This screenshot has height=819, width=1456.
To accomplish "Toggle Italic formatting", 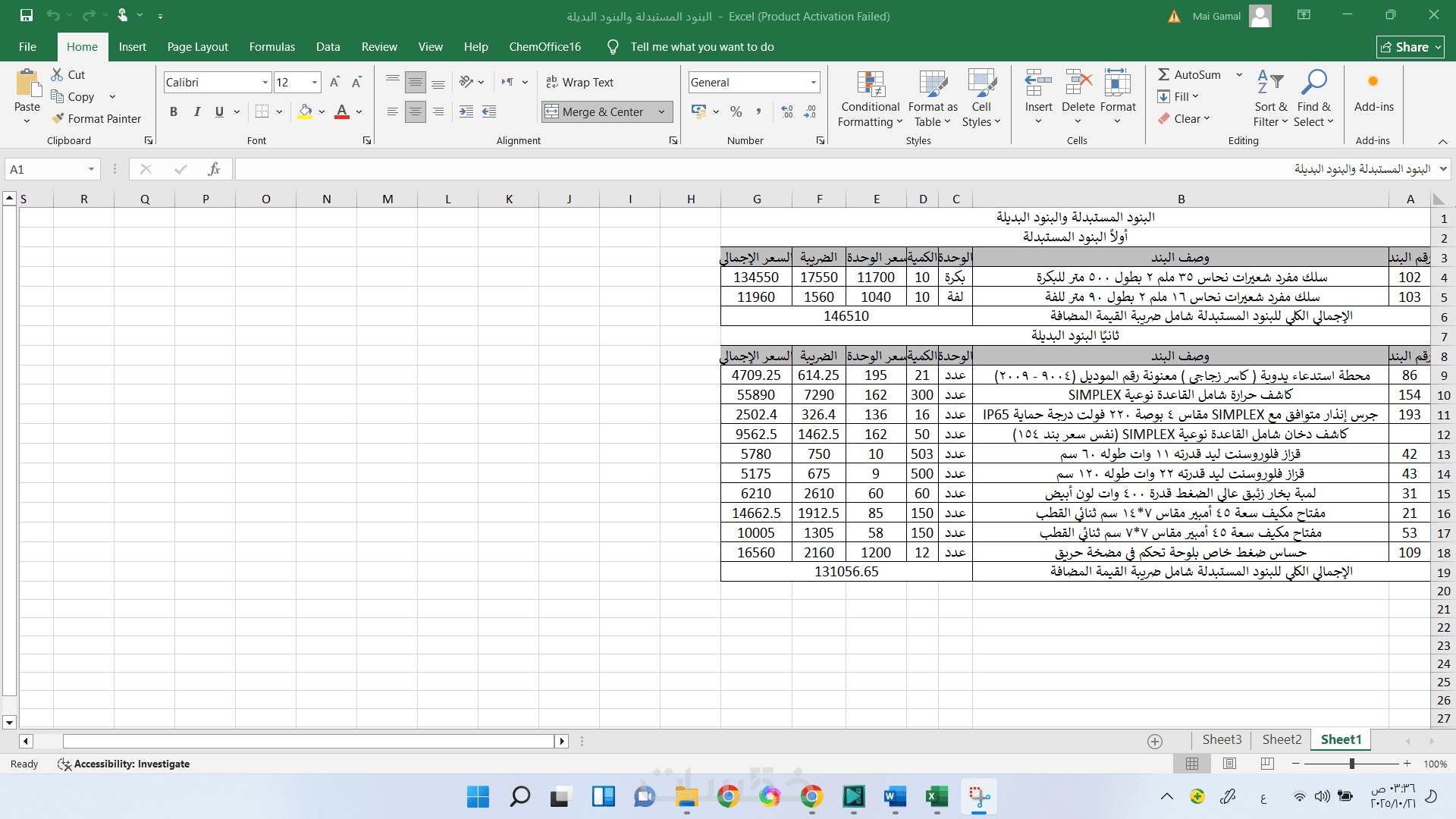I will [196, 111].
